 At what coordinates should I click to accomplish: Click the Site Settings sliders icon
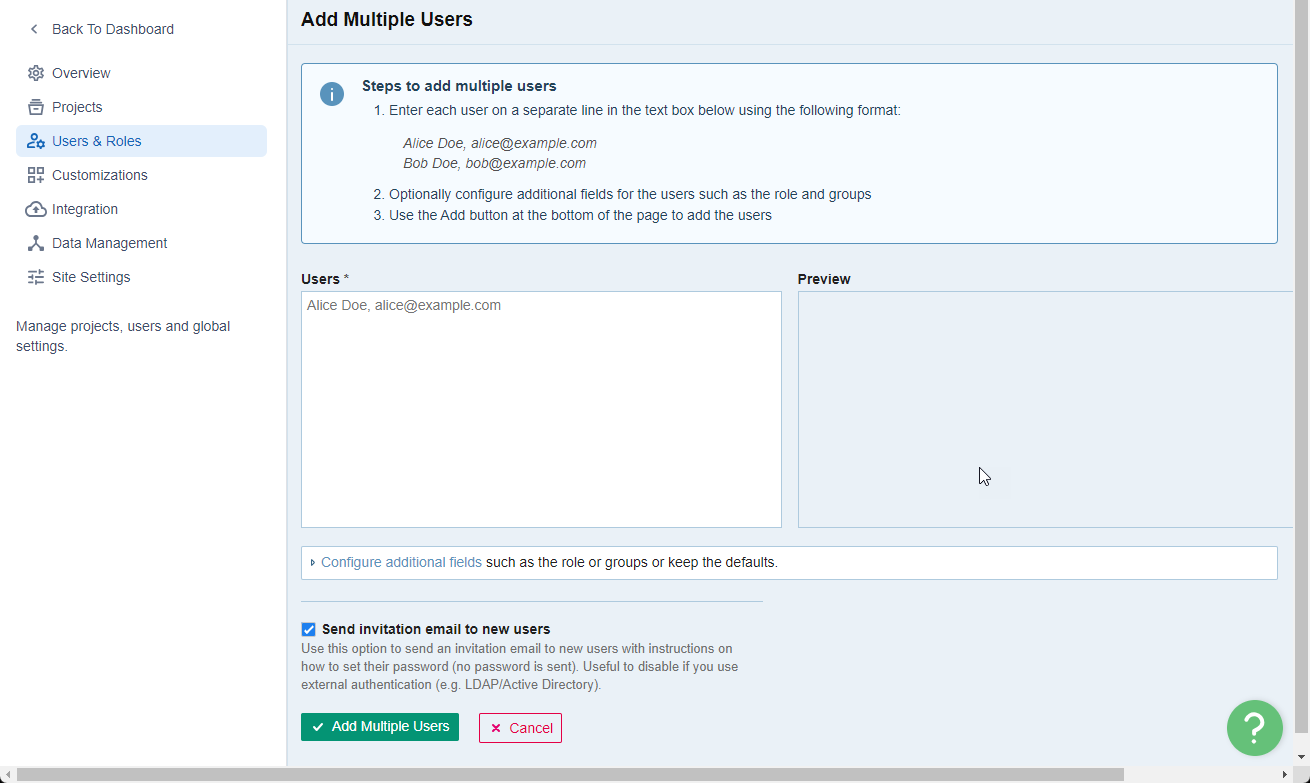point(36,277)
